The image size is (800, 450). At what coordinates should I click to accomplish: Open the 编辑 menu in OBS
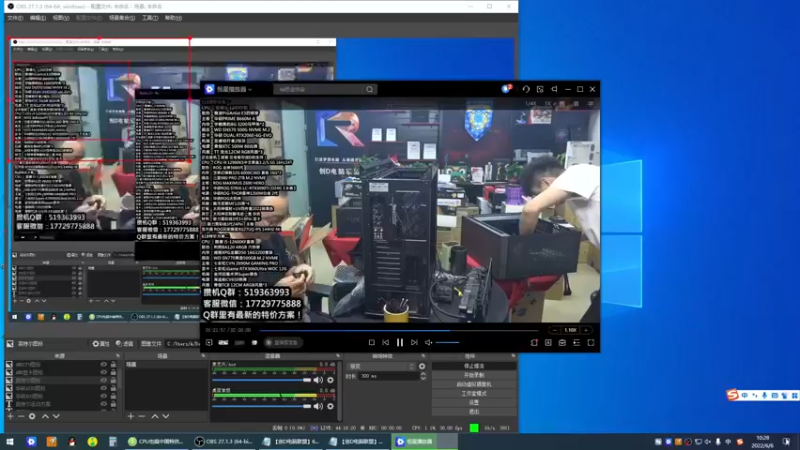pyautogui.click(x=38, y=18)
